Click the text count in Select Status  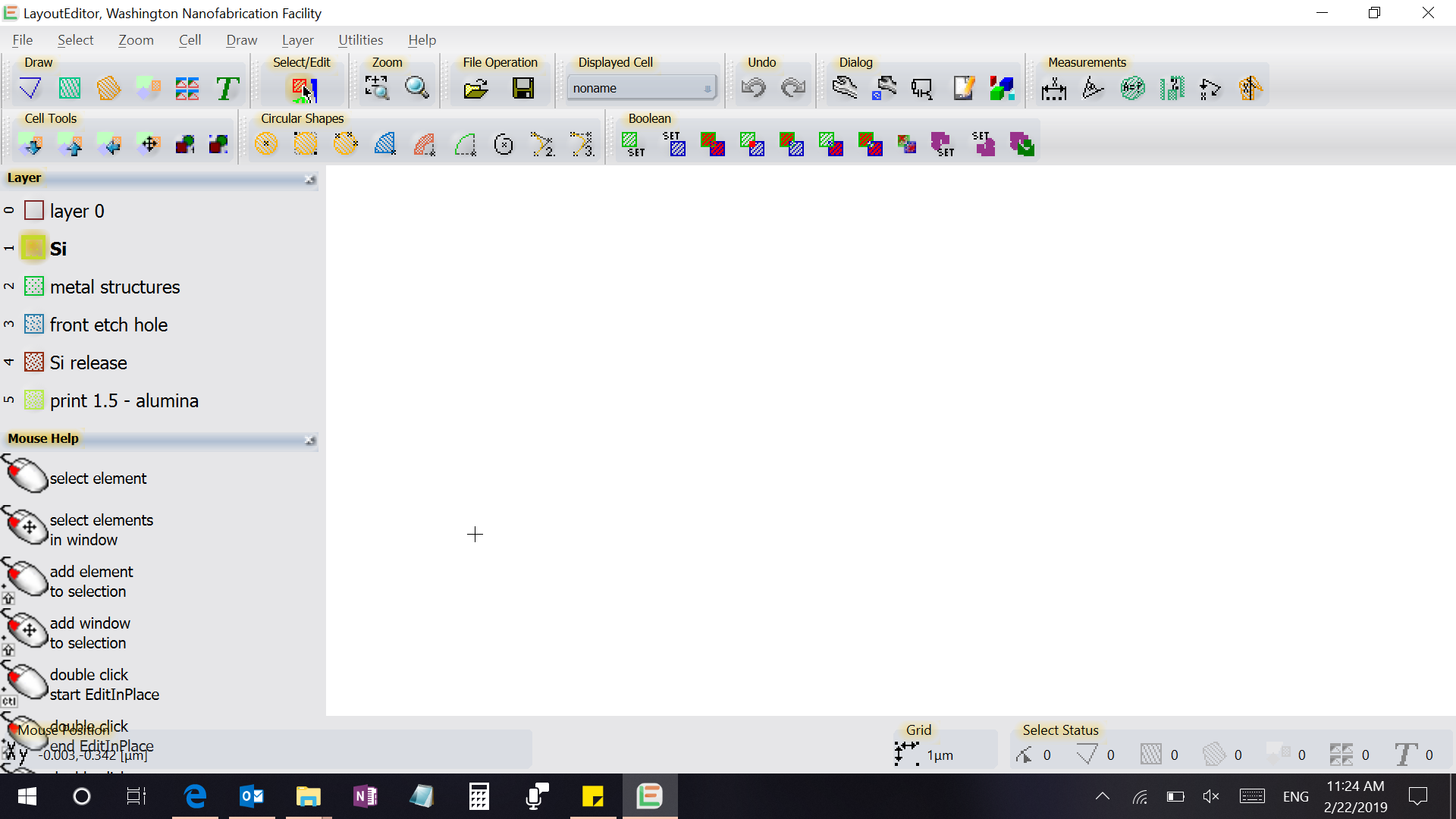1429,755
